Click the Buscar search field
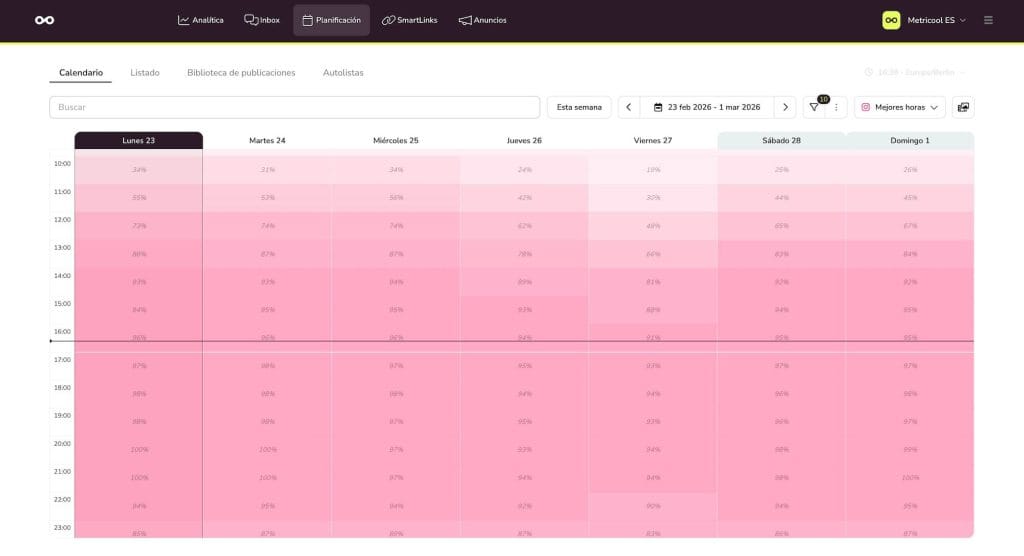 tap(294, 107)
